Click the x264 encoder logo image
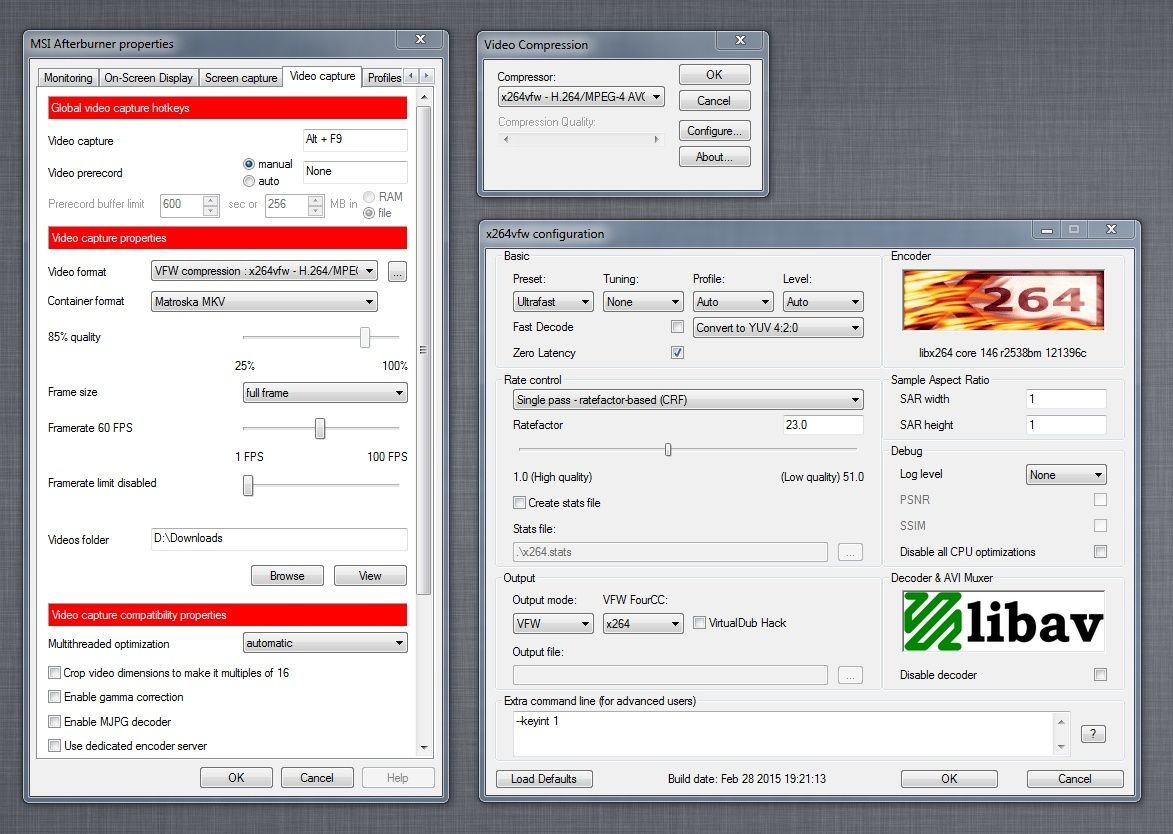The image size is (1173, 834). click(1002, 300)
